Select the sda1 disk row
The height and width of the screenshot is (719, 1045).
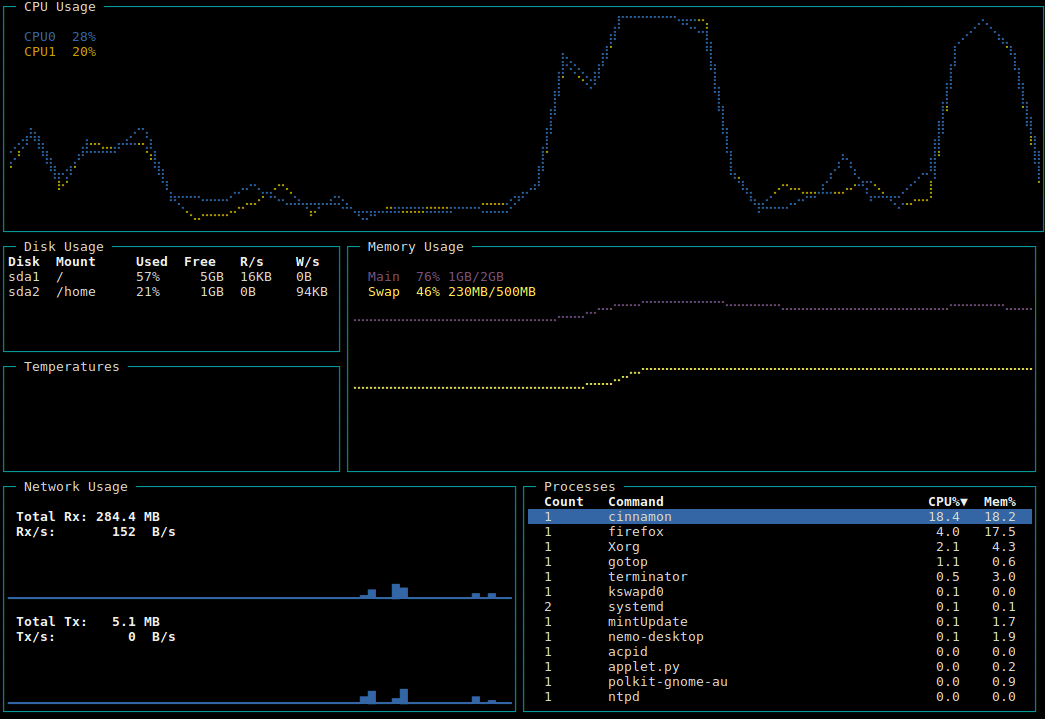[24, 277]
